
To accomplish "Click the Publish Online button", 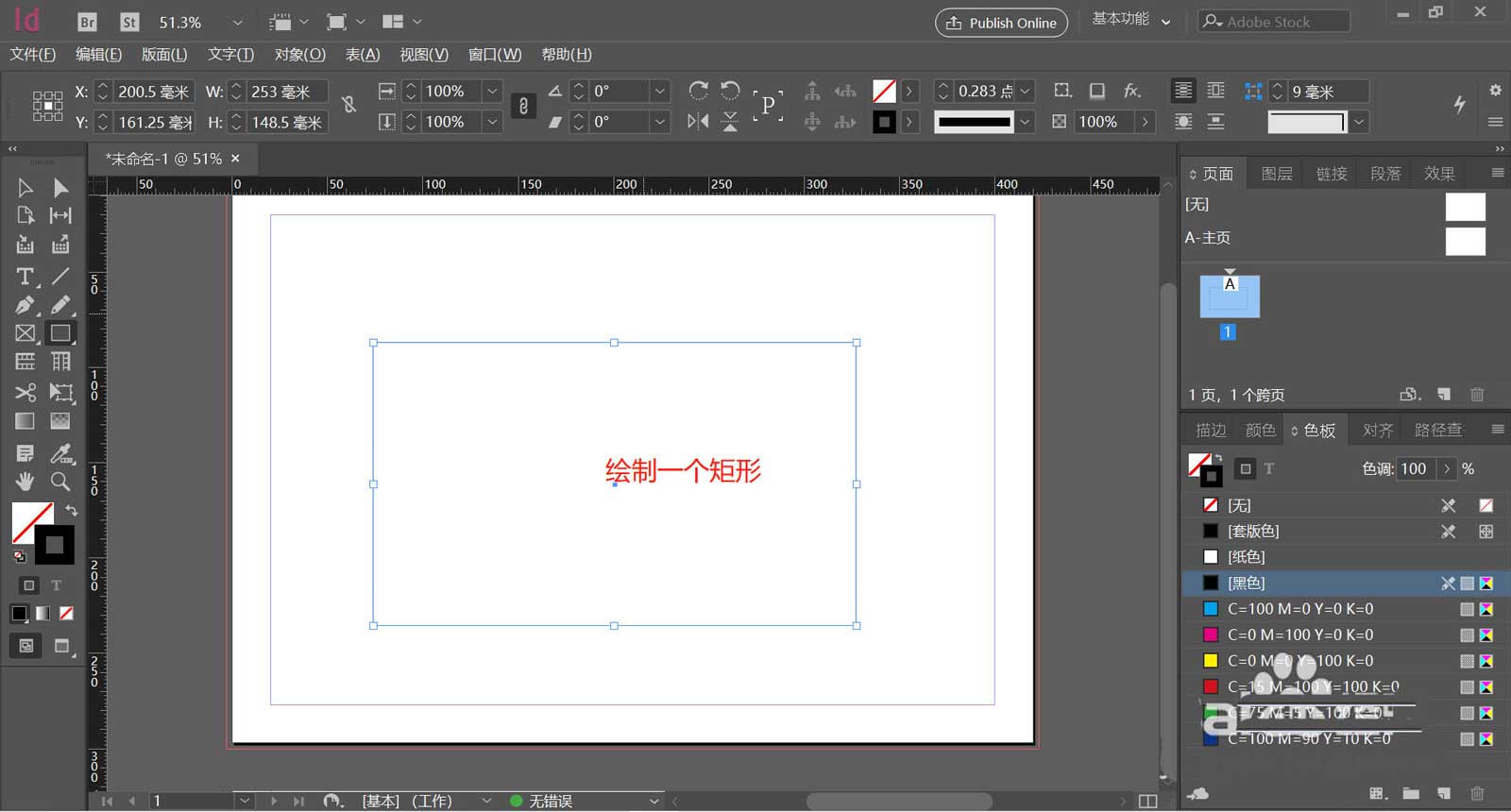I will click(1001, 23).
